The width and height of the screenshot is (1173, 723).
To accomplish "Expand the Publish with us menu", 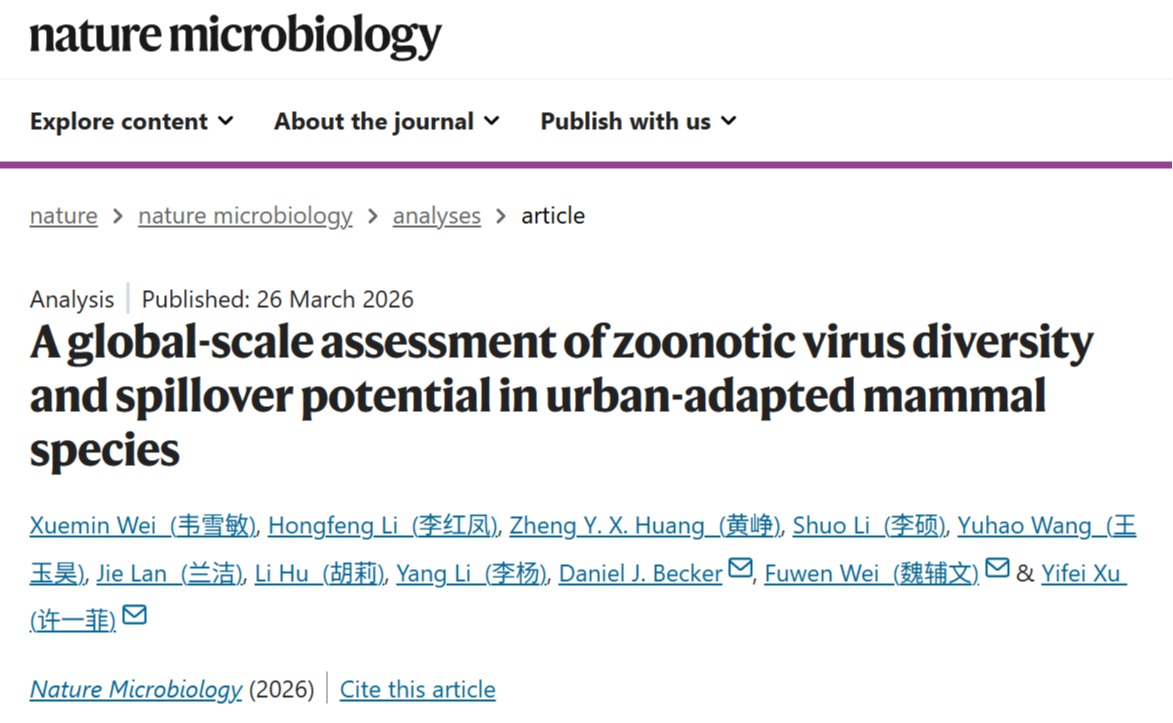I will [638, 121].
